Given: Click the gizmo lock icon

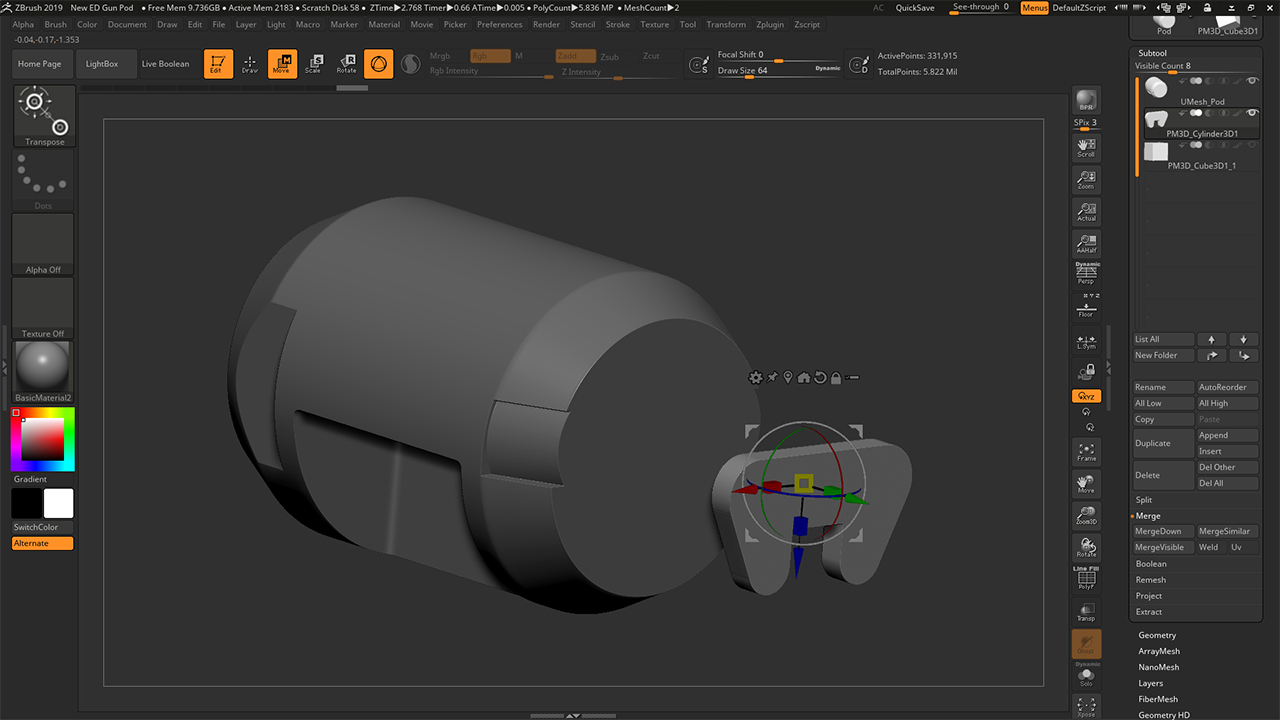Looking at the screenshot, I should (x=835, y=377).
